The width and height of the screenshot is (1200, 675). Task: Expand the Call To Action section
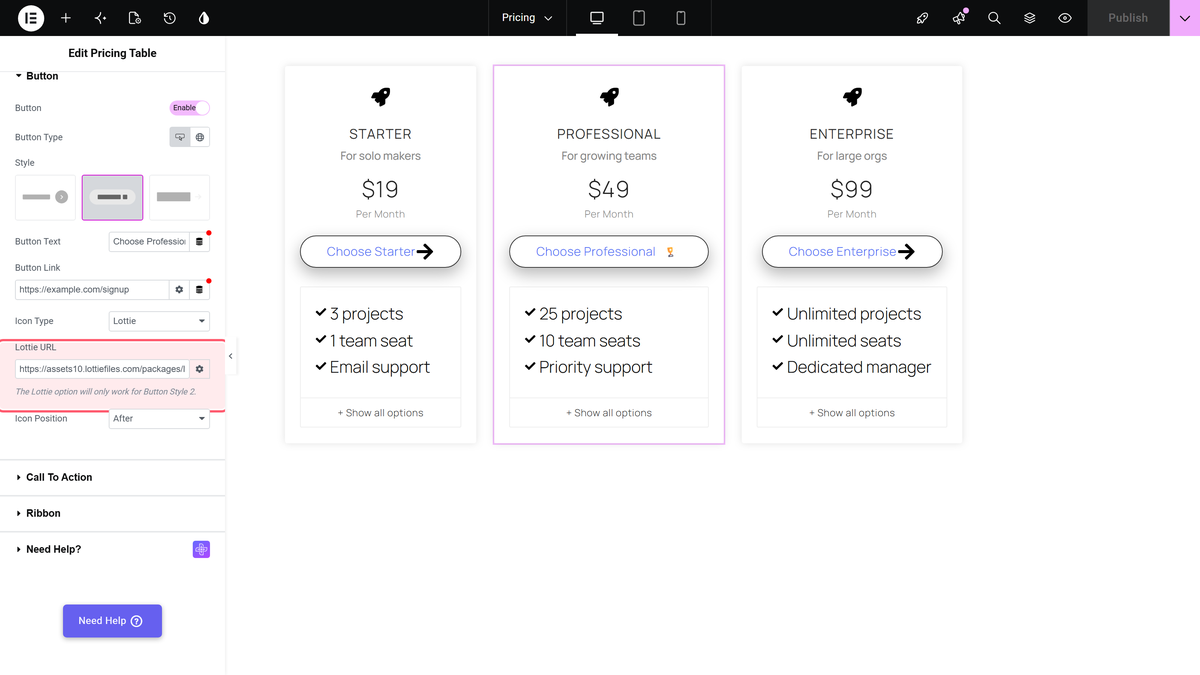tap(112, 477)
